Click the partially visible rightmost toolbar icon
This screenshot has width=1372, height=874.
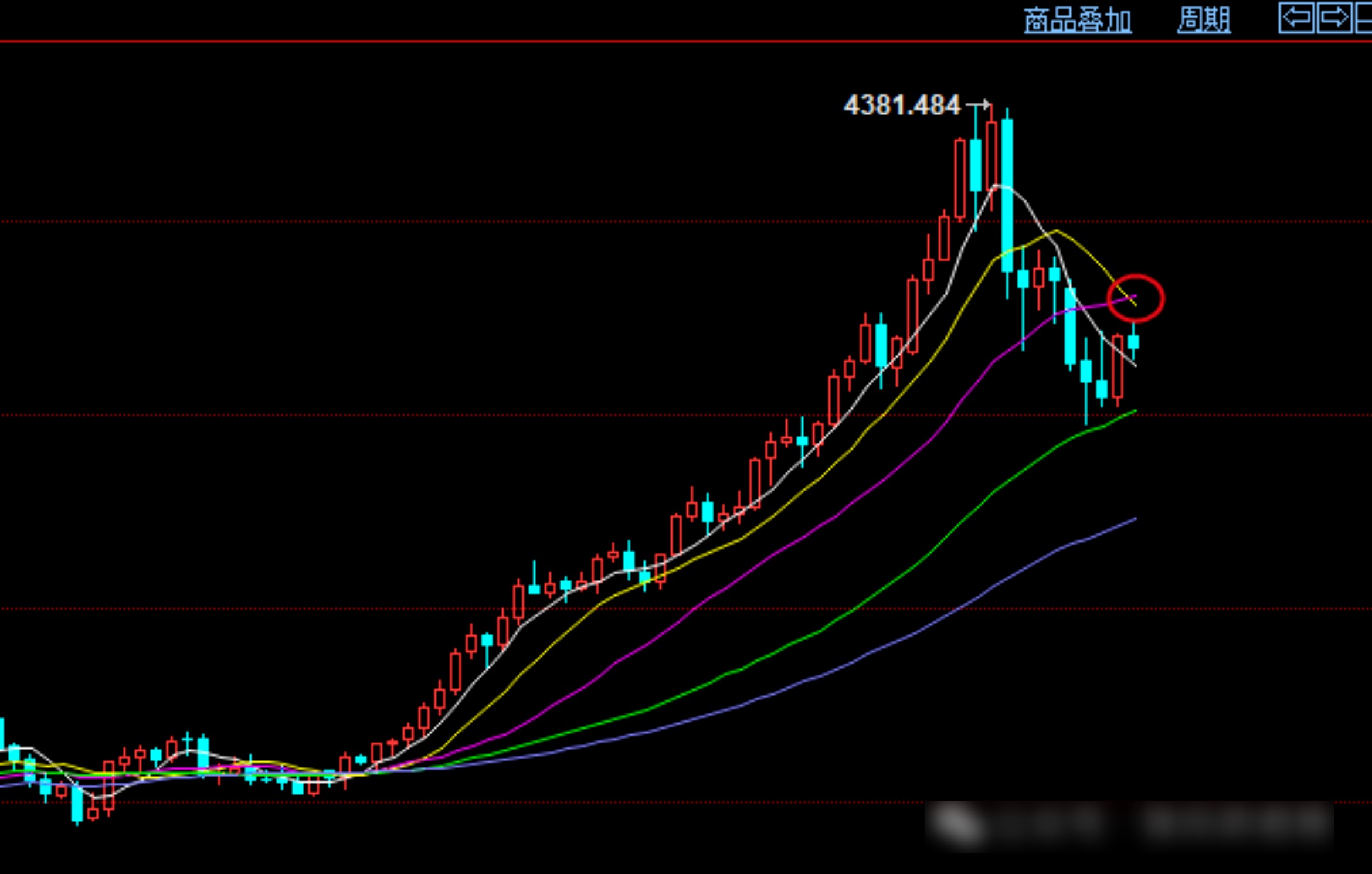coord(1364,18)
